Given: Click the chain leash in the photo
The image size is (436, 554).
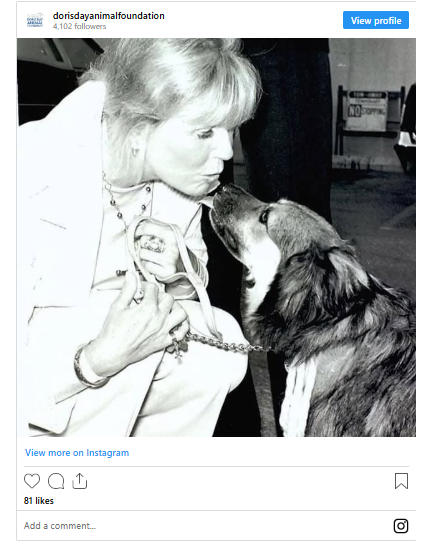Looking at the screenshot, I should [x=226, y=344].
